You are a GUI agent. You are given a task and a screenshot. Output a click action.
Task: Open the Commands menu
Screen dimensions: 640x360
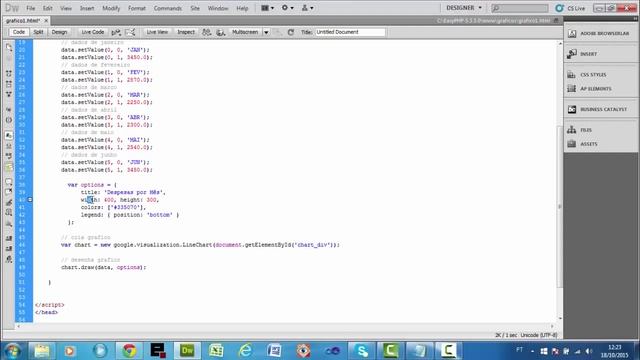tap(168, 8)
